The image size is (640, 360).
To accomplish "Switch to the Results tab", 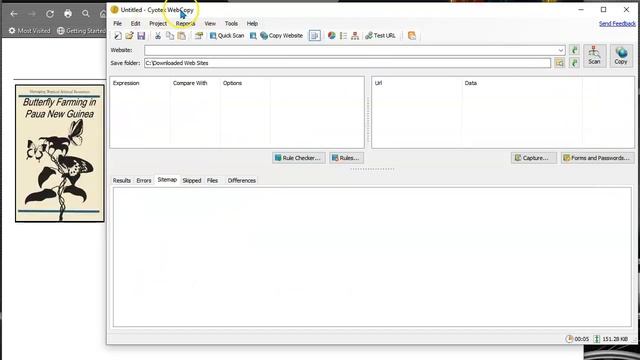I will [122, 180].
